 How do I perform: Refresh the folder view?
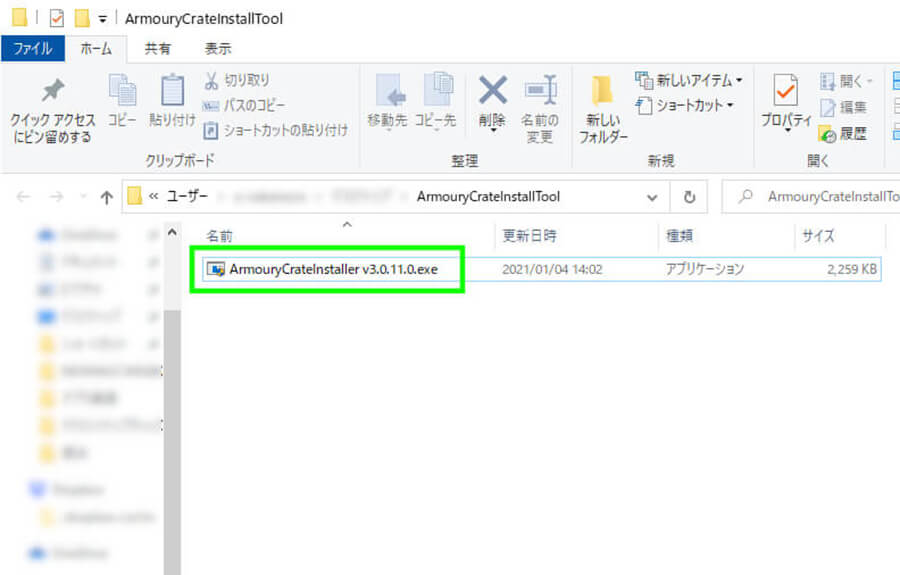(689, 197)
